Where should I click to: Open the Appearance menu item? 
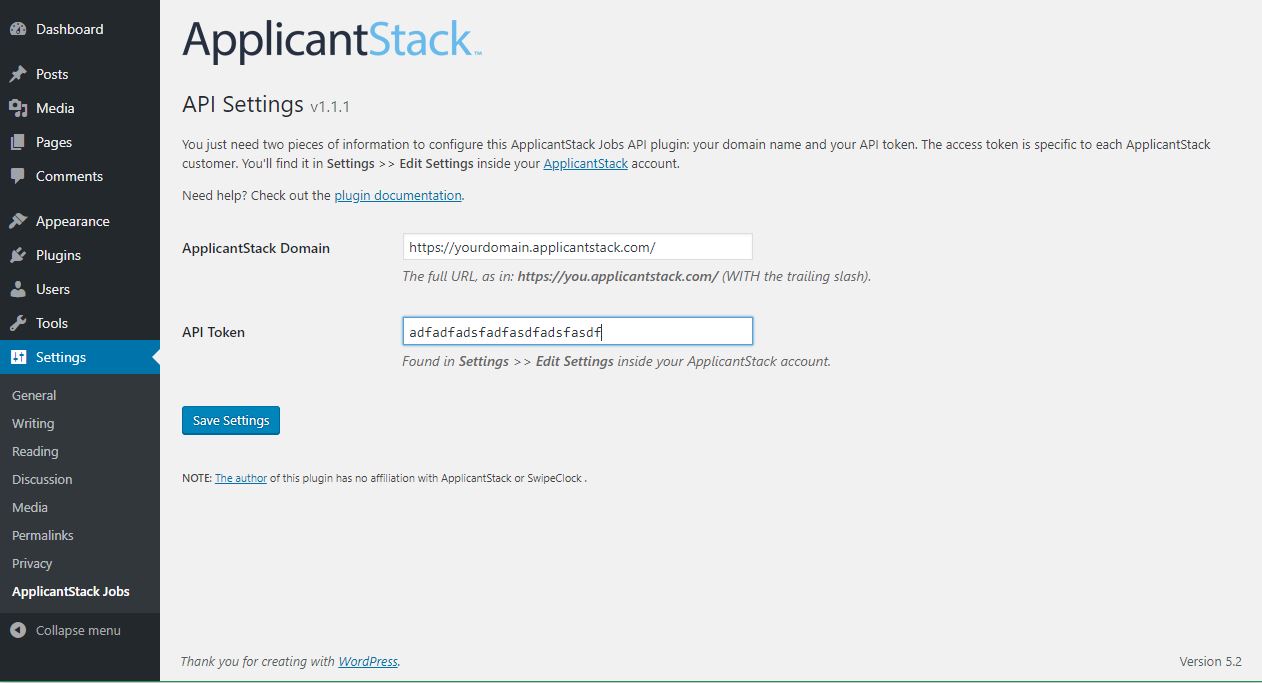80,221
